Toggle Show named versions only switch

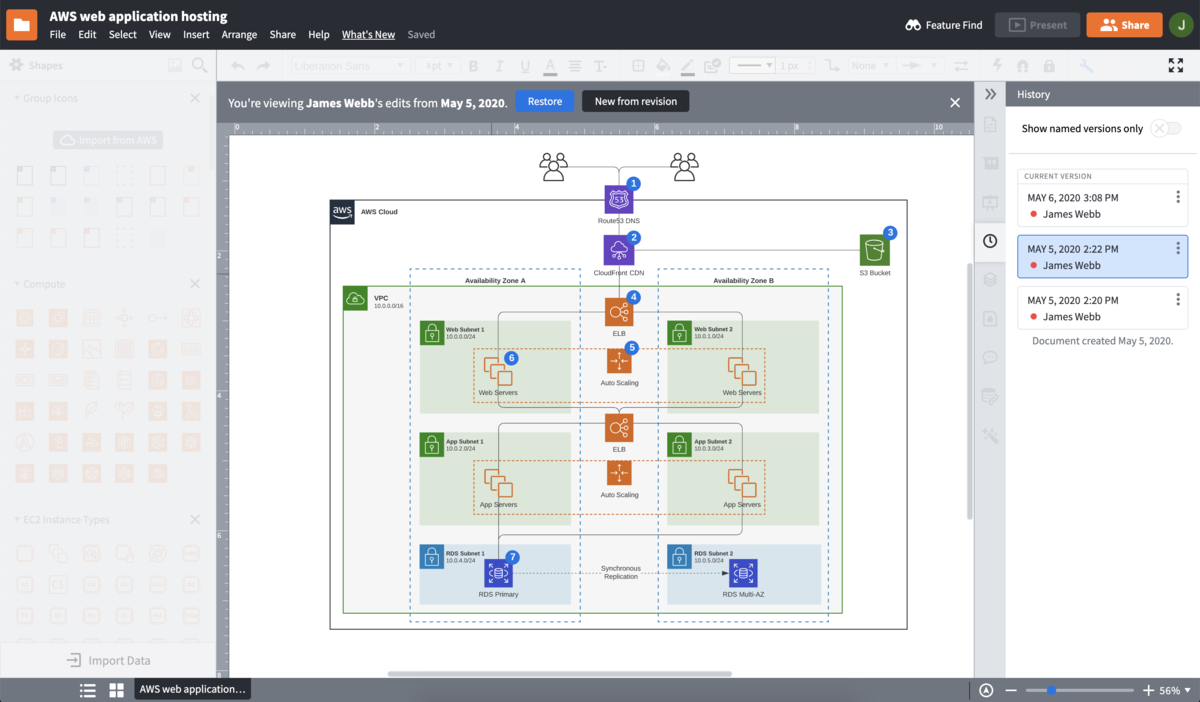pos(1166,128)
